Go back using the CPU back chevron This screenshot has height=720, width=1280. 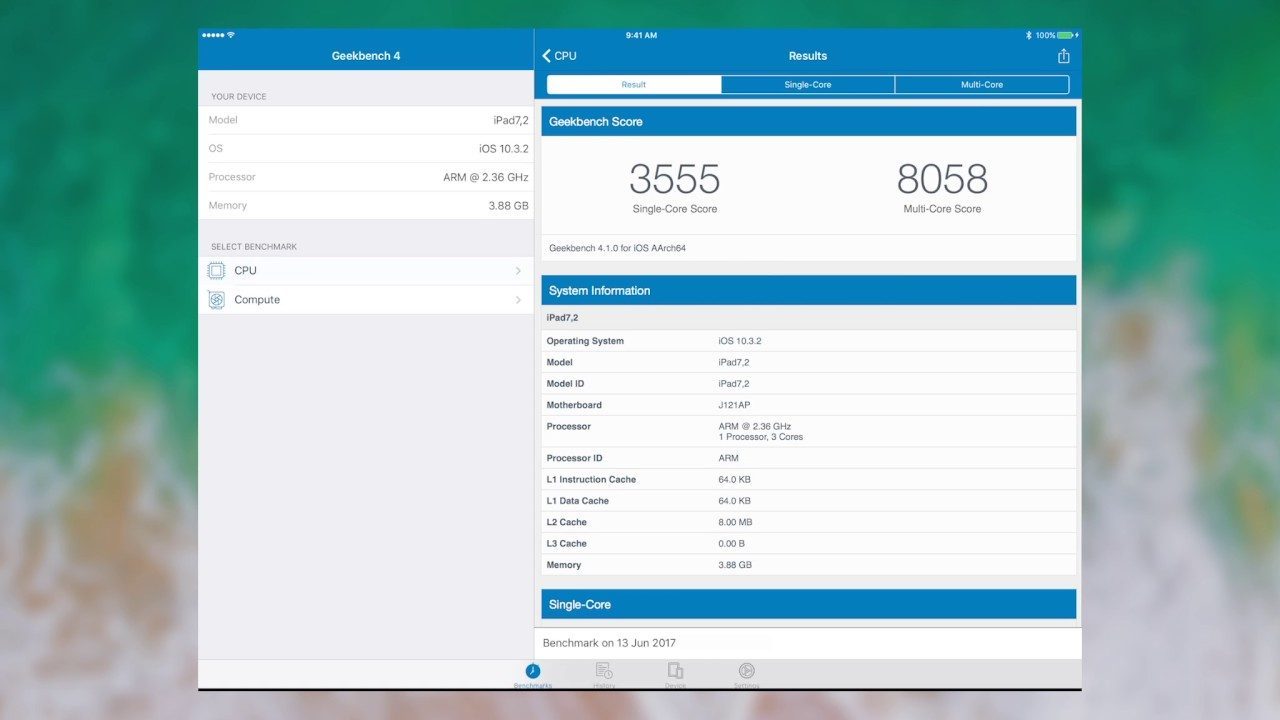point(547,56)
